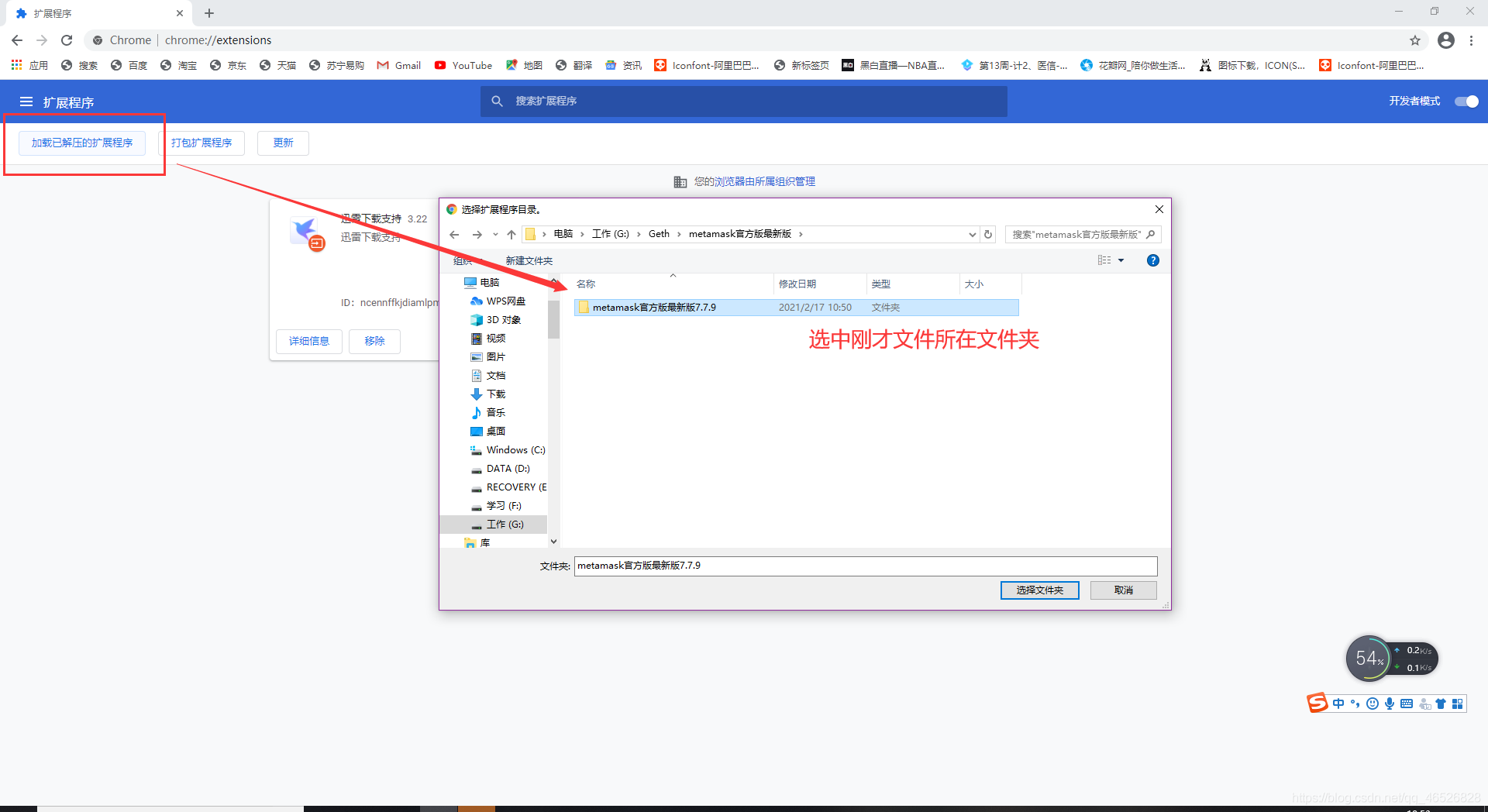Toggle 开发者模式 developer mode switch
The width and height of the screenshot is (1488, 812).
(x=1466, y=101)
